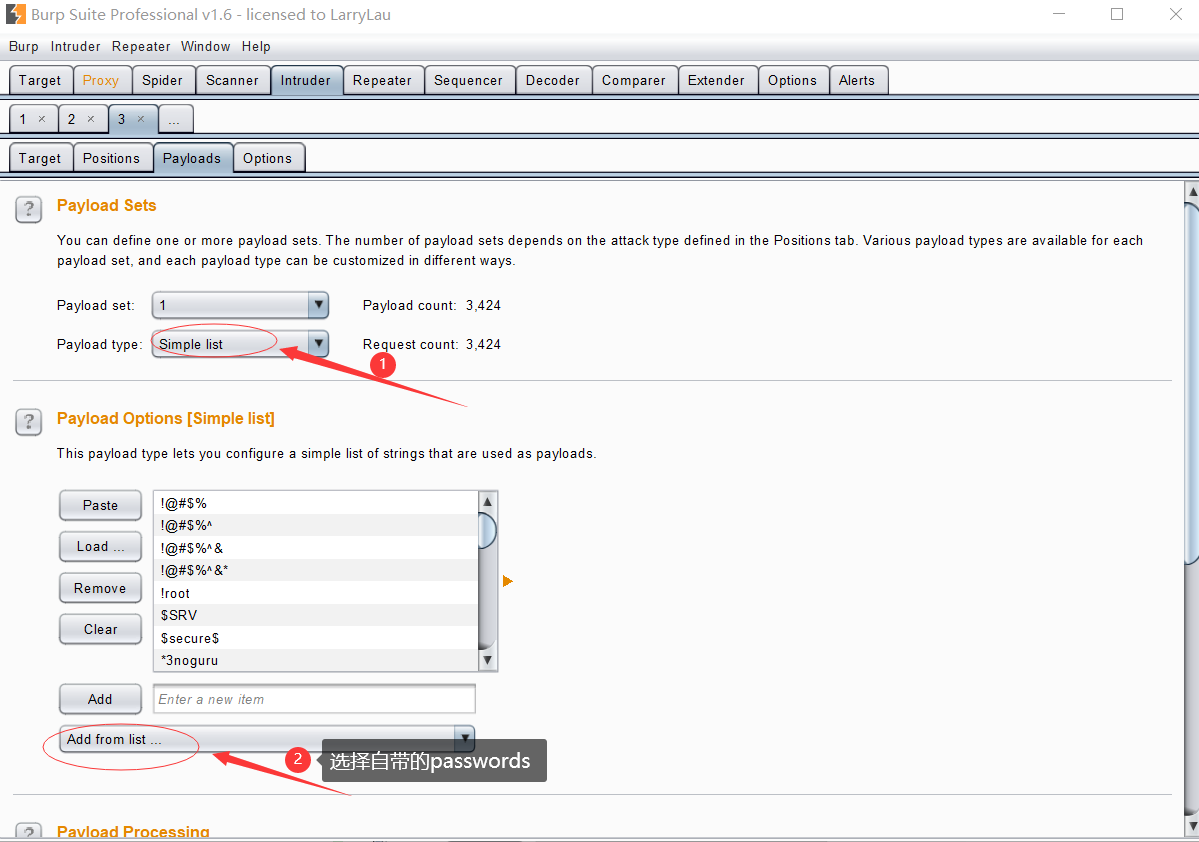Viewport: 1199px width, 842px height.
Task: Expand the Add from list dropdown
Action: 464,739
